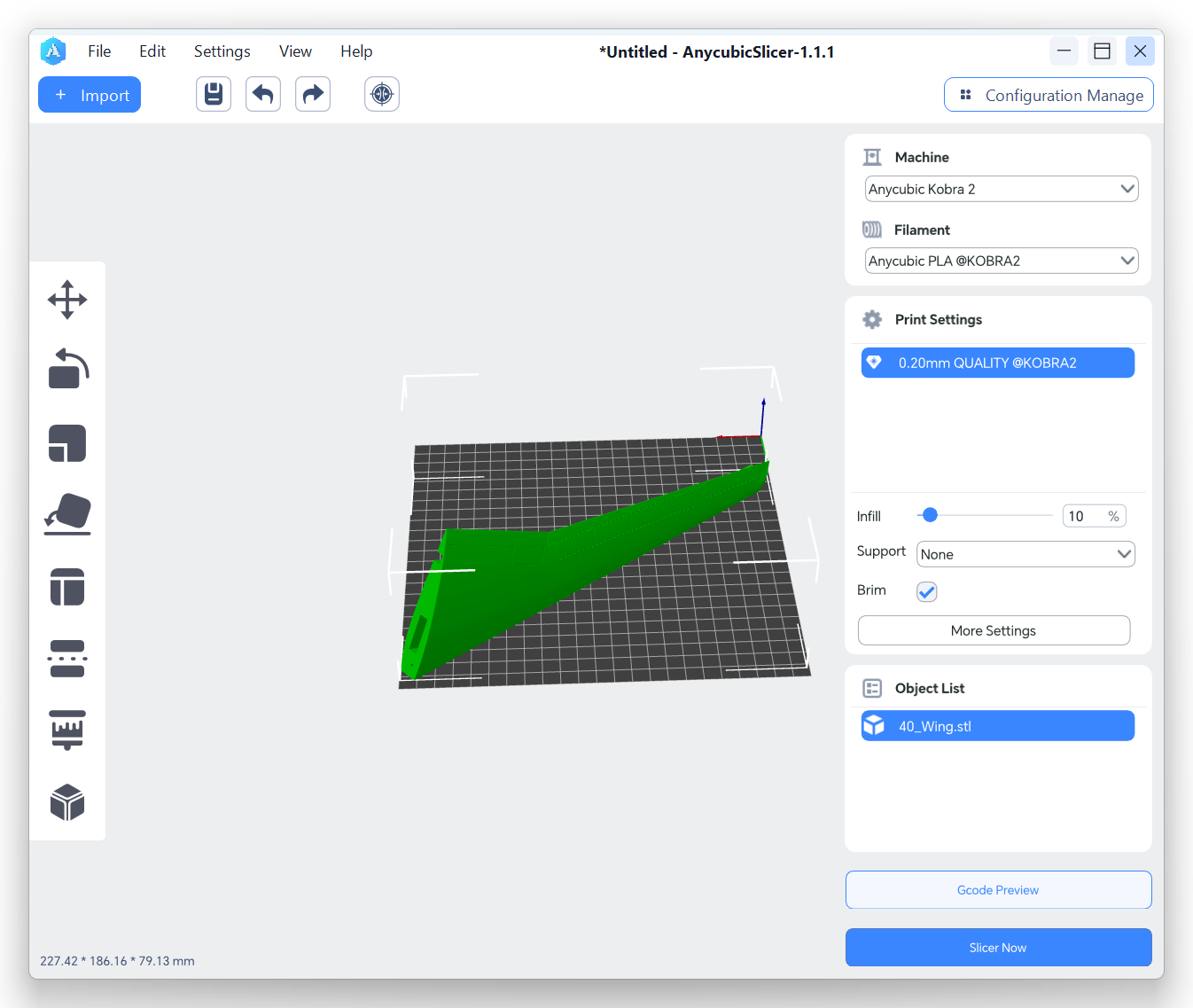Click the Redo arrow icon
Viewport: 1193px width, 1008px height.
tap(313, 94)
